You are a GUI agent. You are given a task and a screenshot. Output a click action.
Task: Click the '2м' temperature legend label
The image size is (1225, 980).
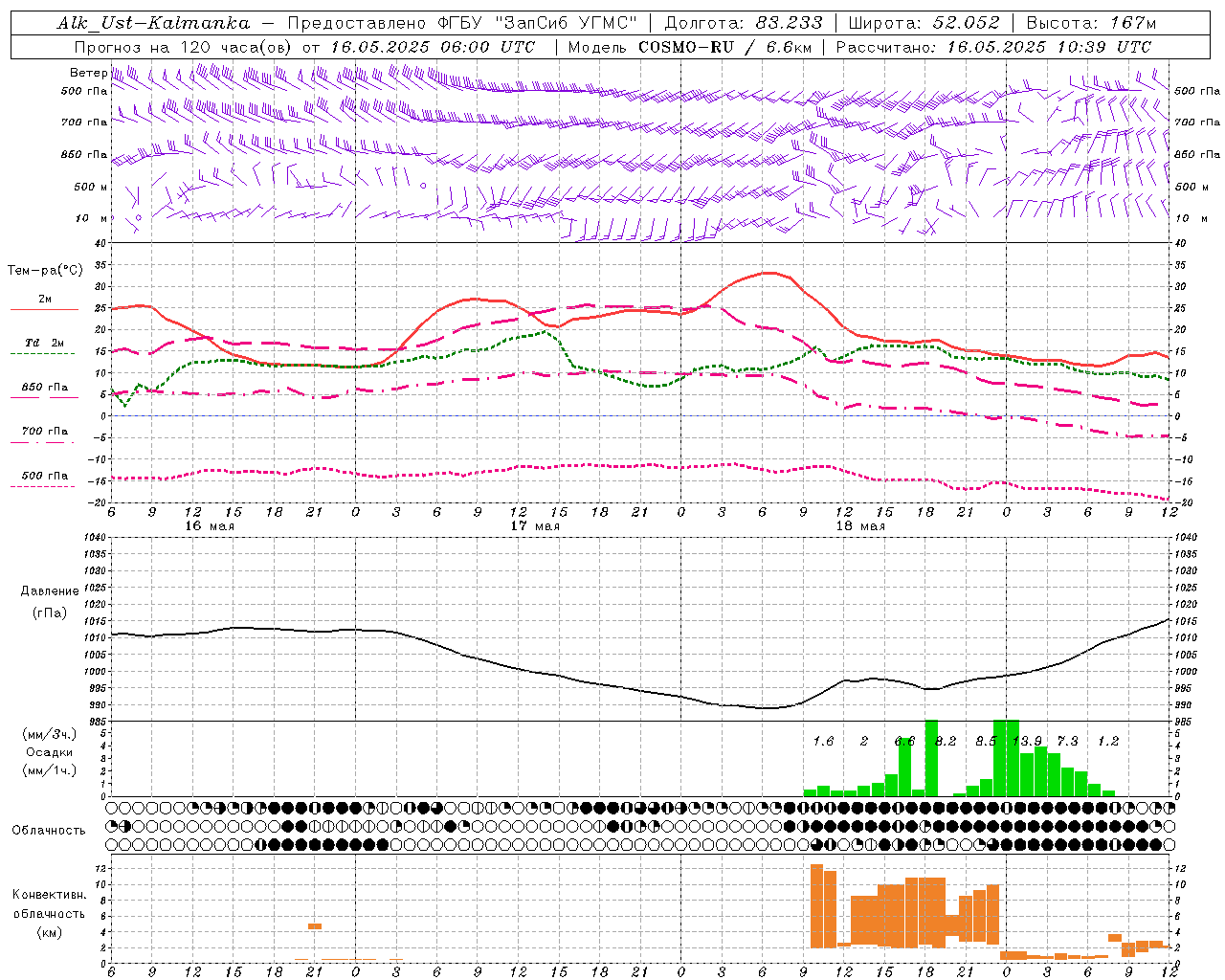tap(45, 299)
